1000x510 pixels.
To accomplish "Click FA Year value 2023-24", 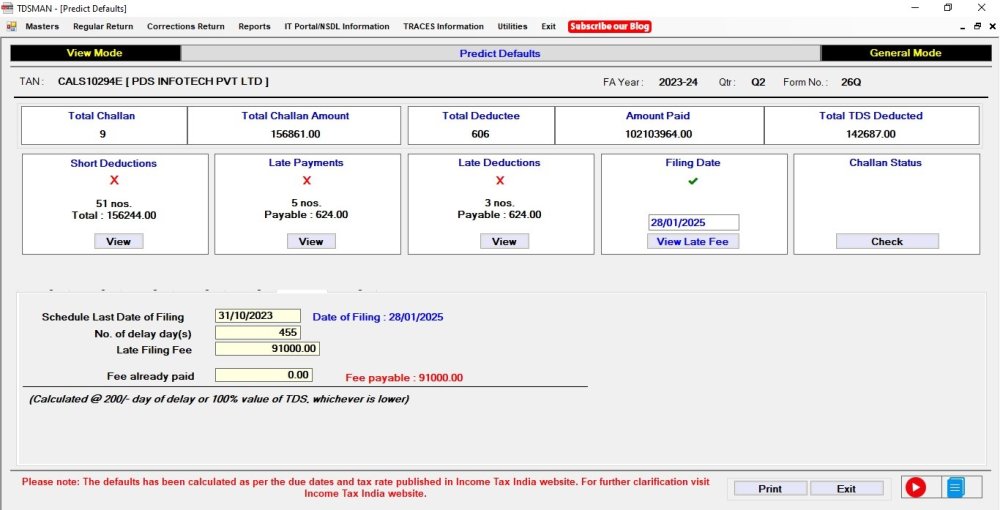I will pyautogui.click(x=678, y=82).
